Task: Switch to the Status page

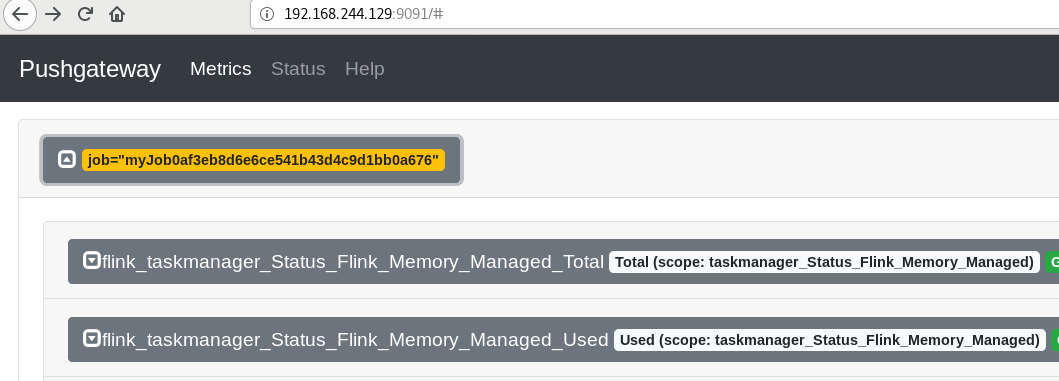Action: (x=298, y=69)
